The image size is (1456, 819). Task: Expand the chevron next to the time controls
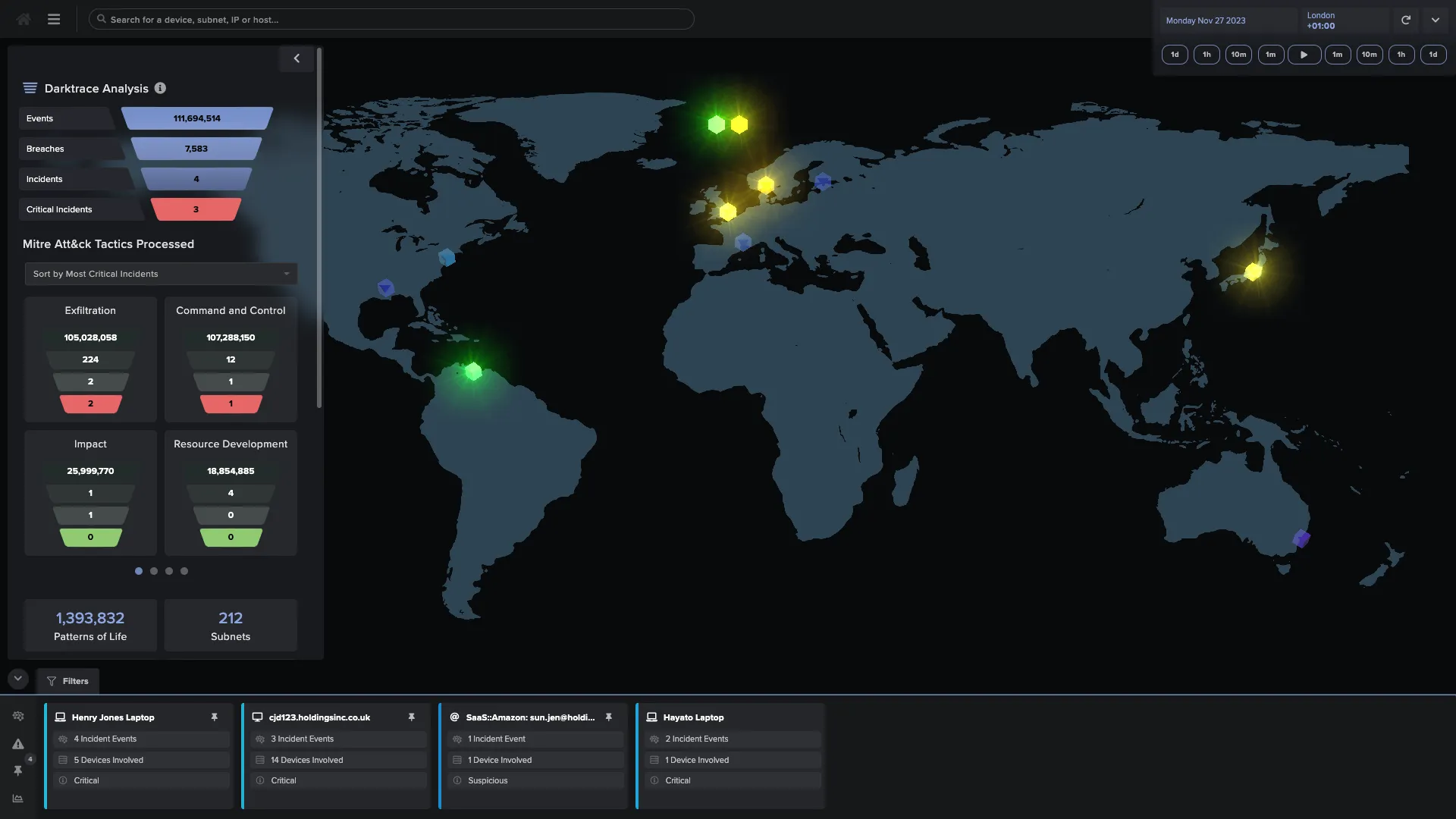pos(1435,20)
